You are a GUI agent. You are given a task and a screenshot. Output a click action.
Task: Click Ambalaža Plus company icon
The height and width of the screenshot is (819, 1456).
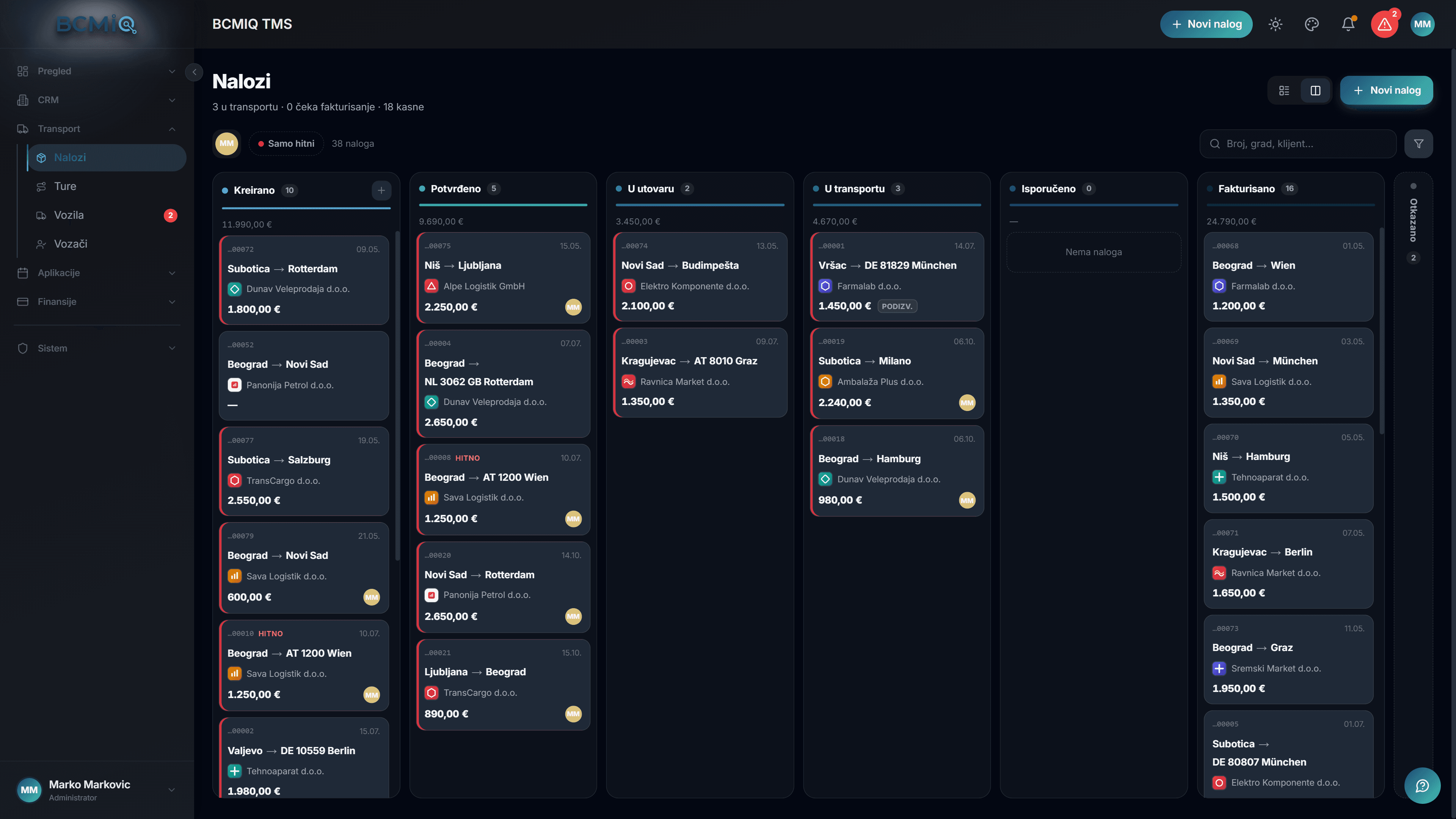tap(825, 381)
